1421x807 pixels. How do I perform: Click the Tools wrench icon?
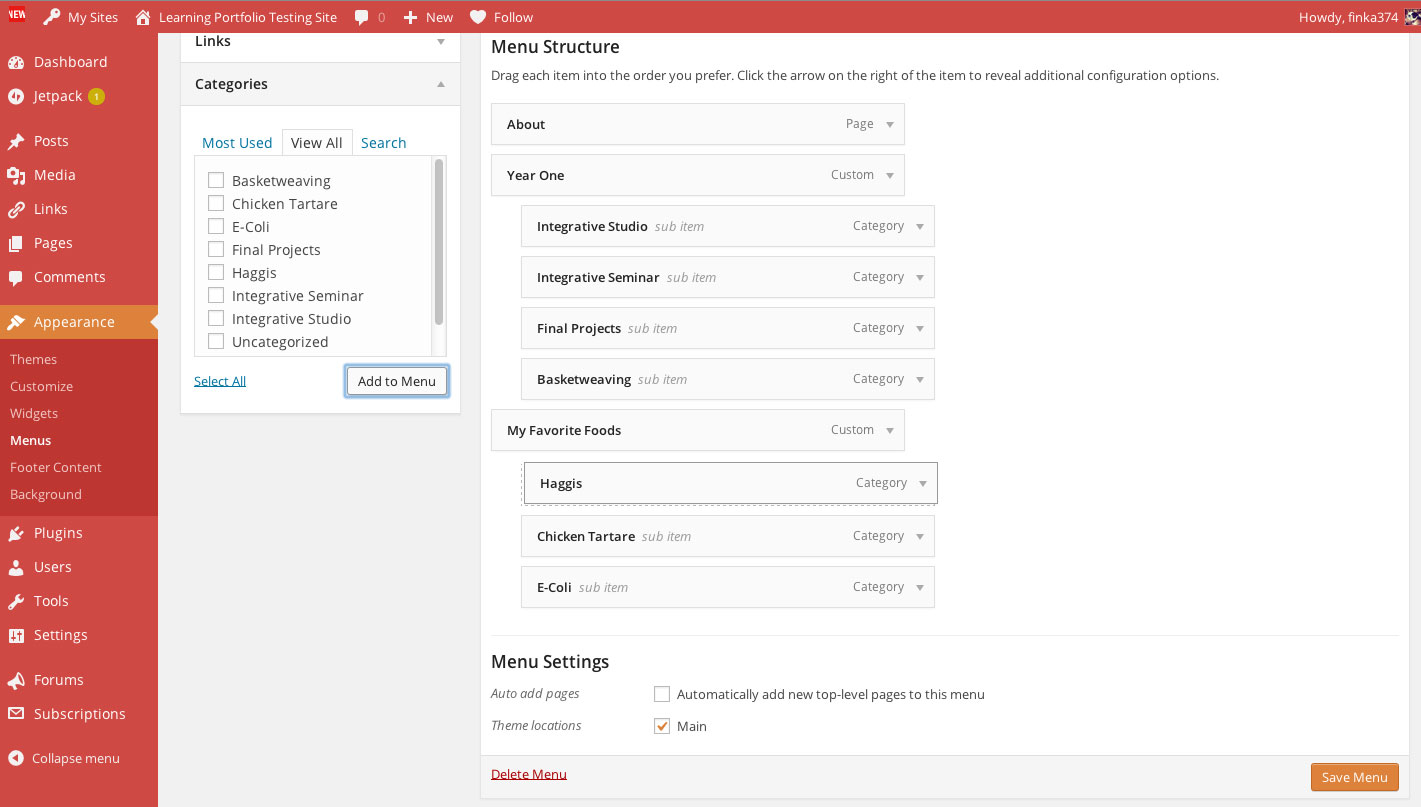[16, 601]
